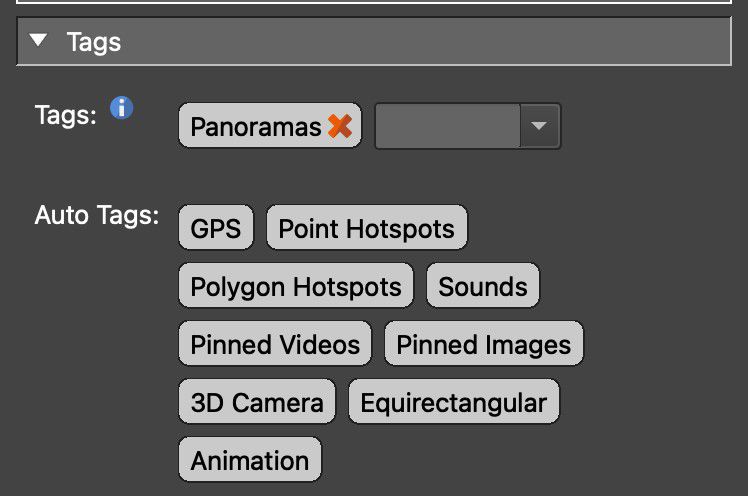
Task: Select the Pinned Images auto tag
Action: coord(484,344)
